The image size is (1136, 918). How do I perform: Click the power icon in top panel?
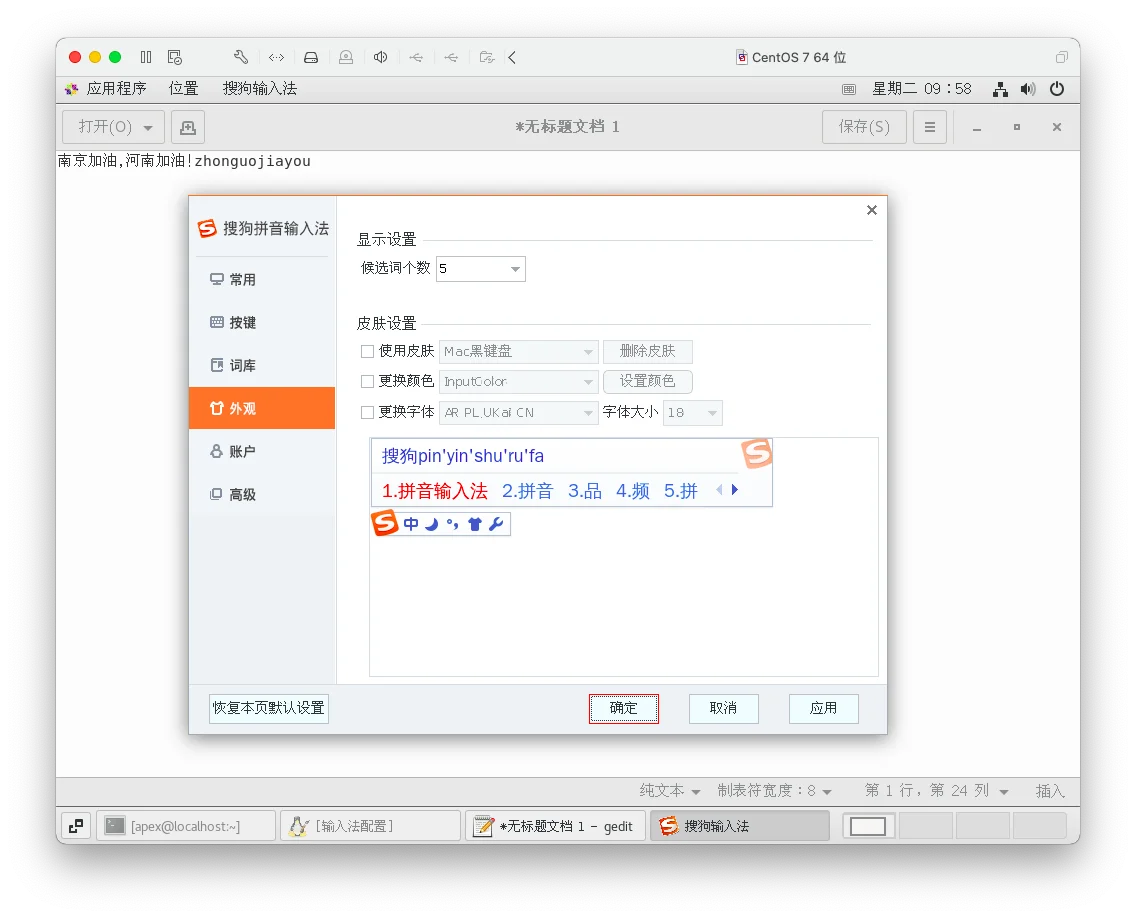click(x=1057, y=88)
